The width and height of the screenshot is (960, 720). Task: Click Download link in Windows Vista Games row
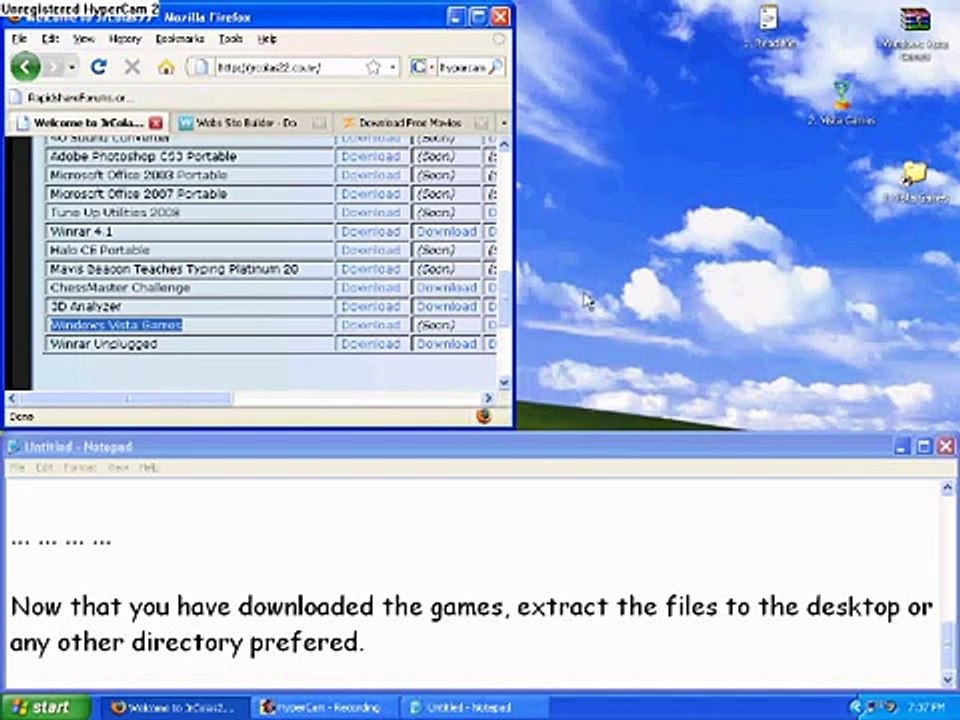[x=371, y=325]
